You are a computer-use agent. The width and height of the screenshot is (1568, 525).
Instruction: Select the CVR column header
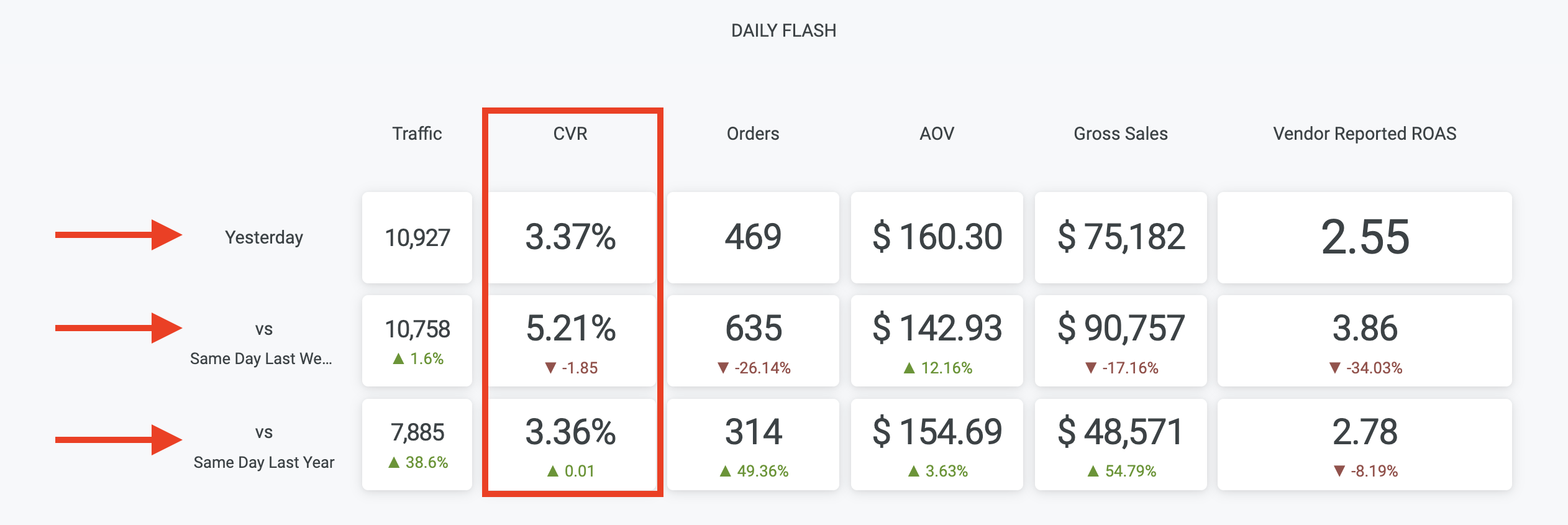(x=570, y=134)
